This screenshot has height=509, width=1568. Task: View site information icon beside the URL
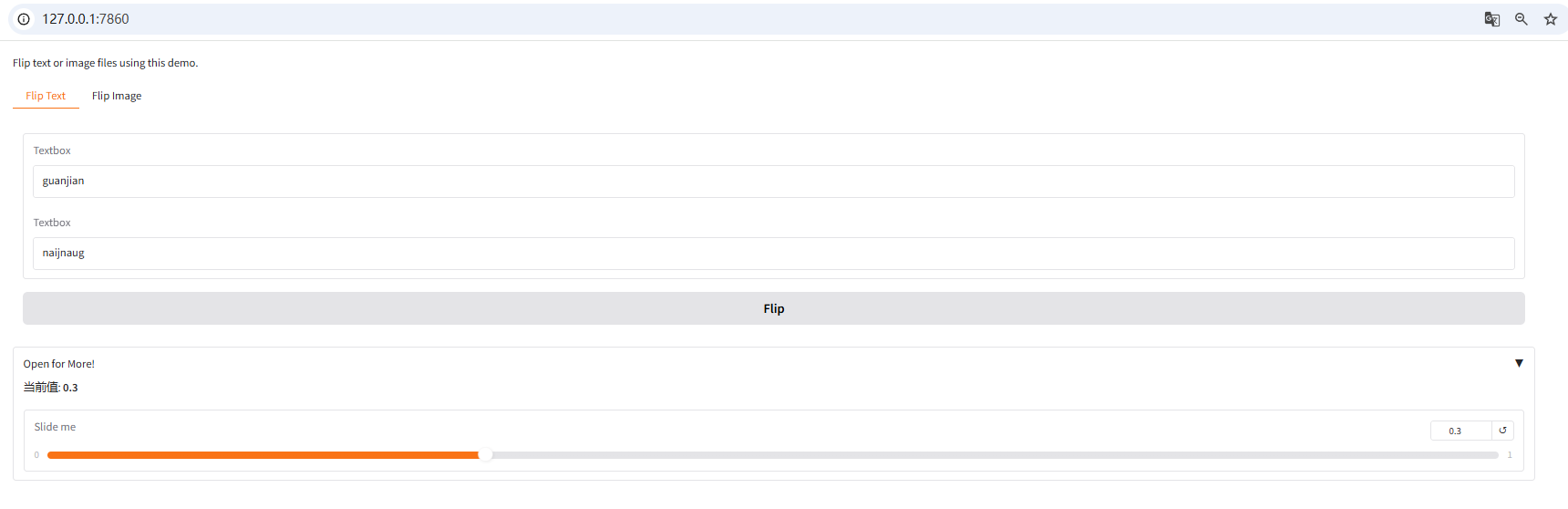[24, 19]
